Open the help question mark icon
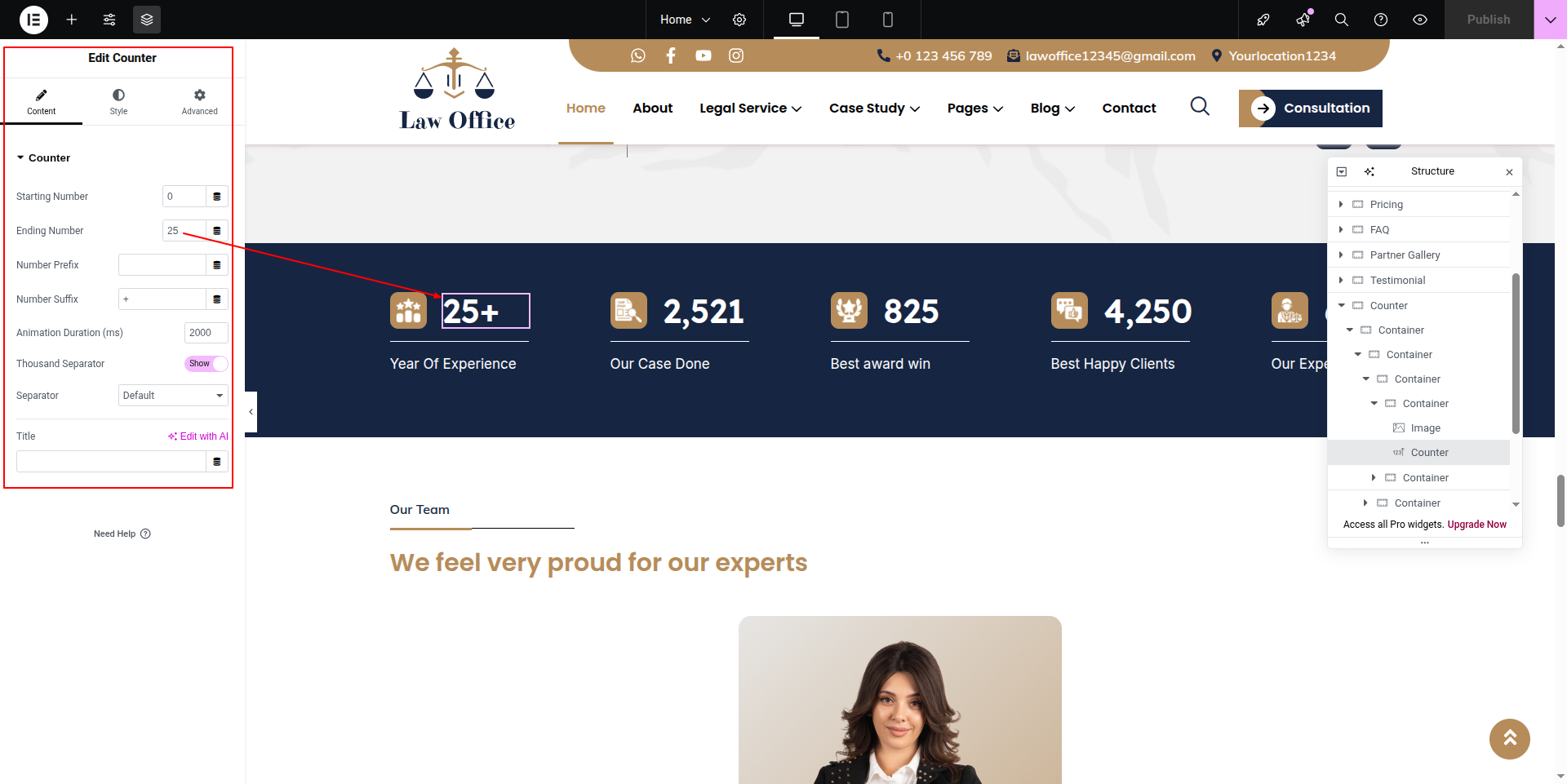This screenshot has width=1567, height=784. (x=1381, y=20)
